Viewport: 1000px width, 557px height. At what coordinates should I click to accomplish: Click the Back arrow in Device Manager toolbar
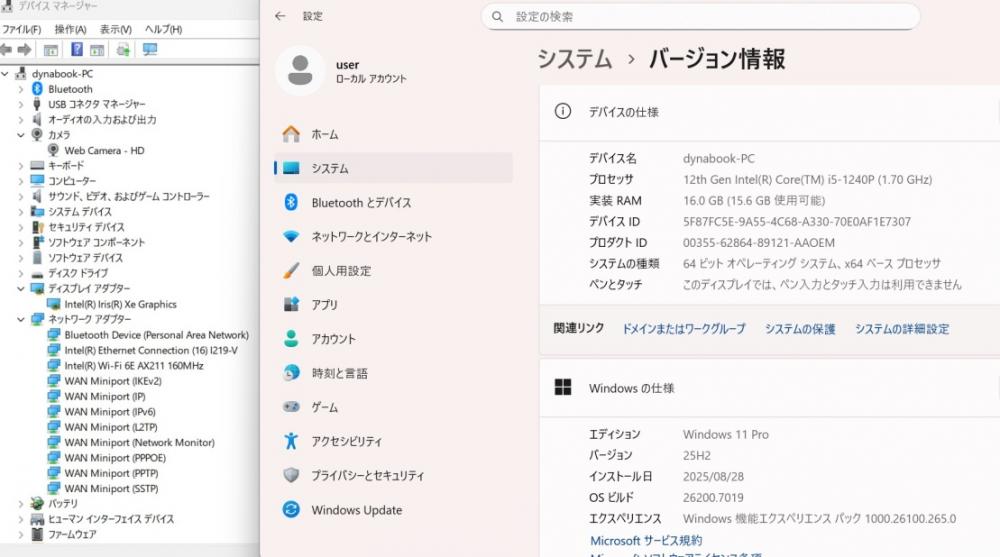pos(6,50)
